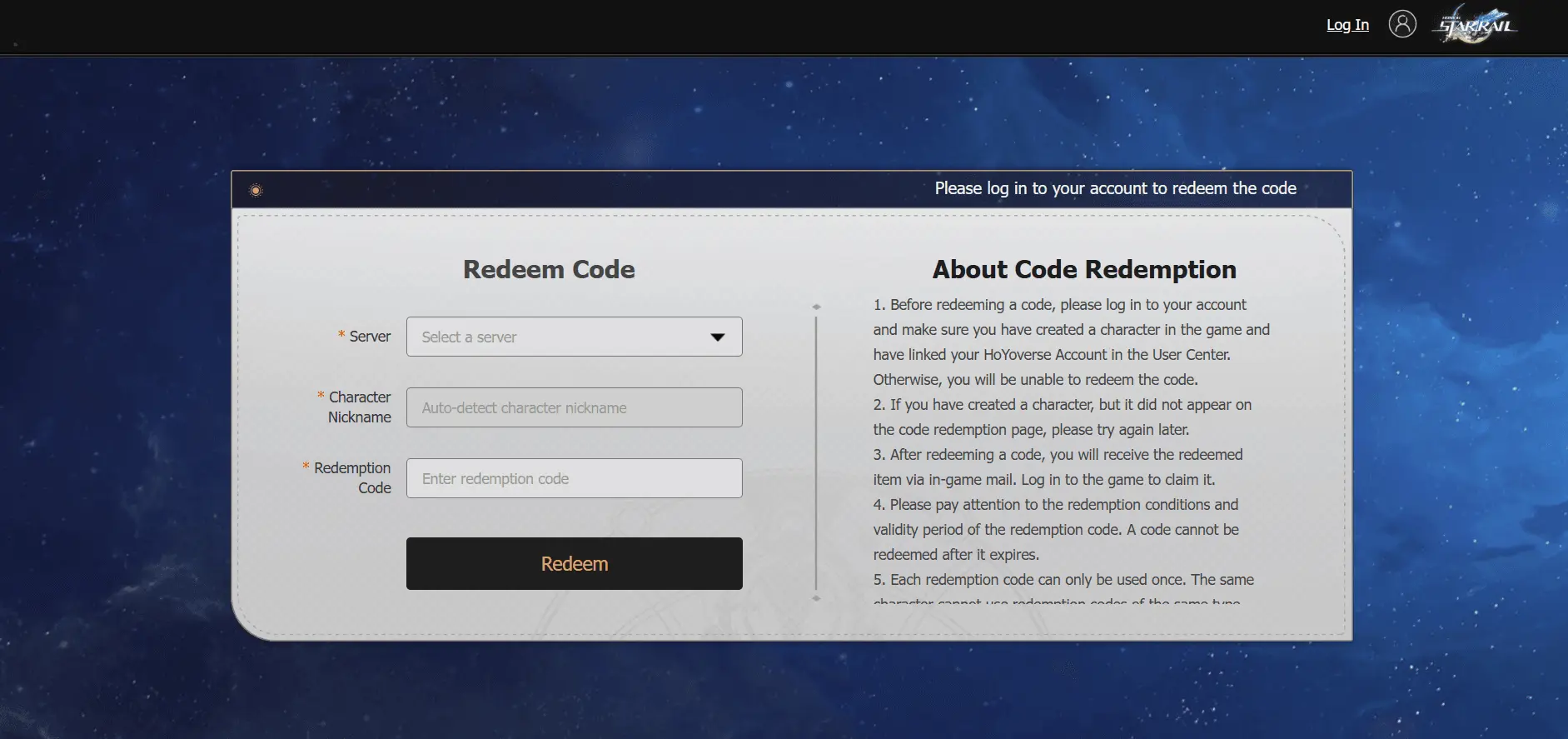Click the scrollbar top arrow beside rules
Screen dimensions: 1568x739
(816, 307)
